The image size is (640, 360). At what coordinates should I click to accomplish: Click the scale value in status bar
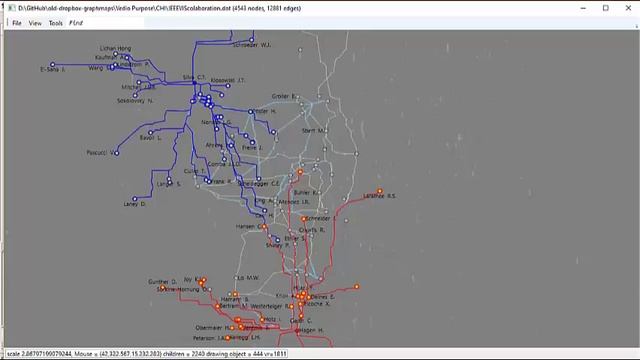tap(39, 354)
